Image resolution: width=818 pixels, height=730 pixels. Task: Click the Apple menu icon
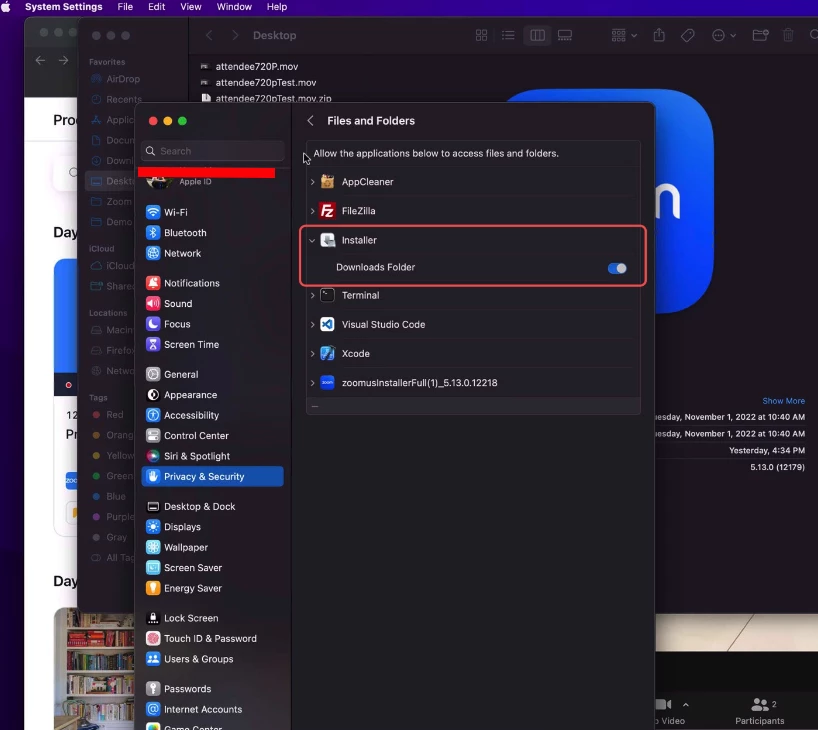click(x=6, y=7)
